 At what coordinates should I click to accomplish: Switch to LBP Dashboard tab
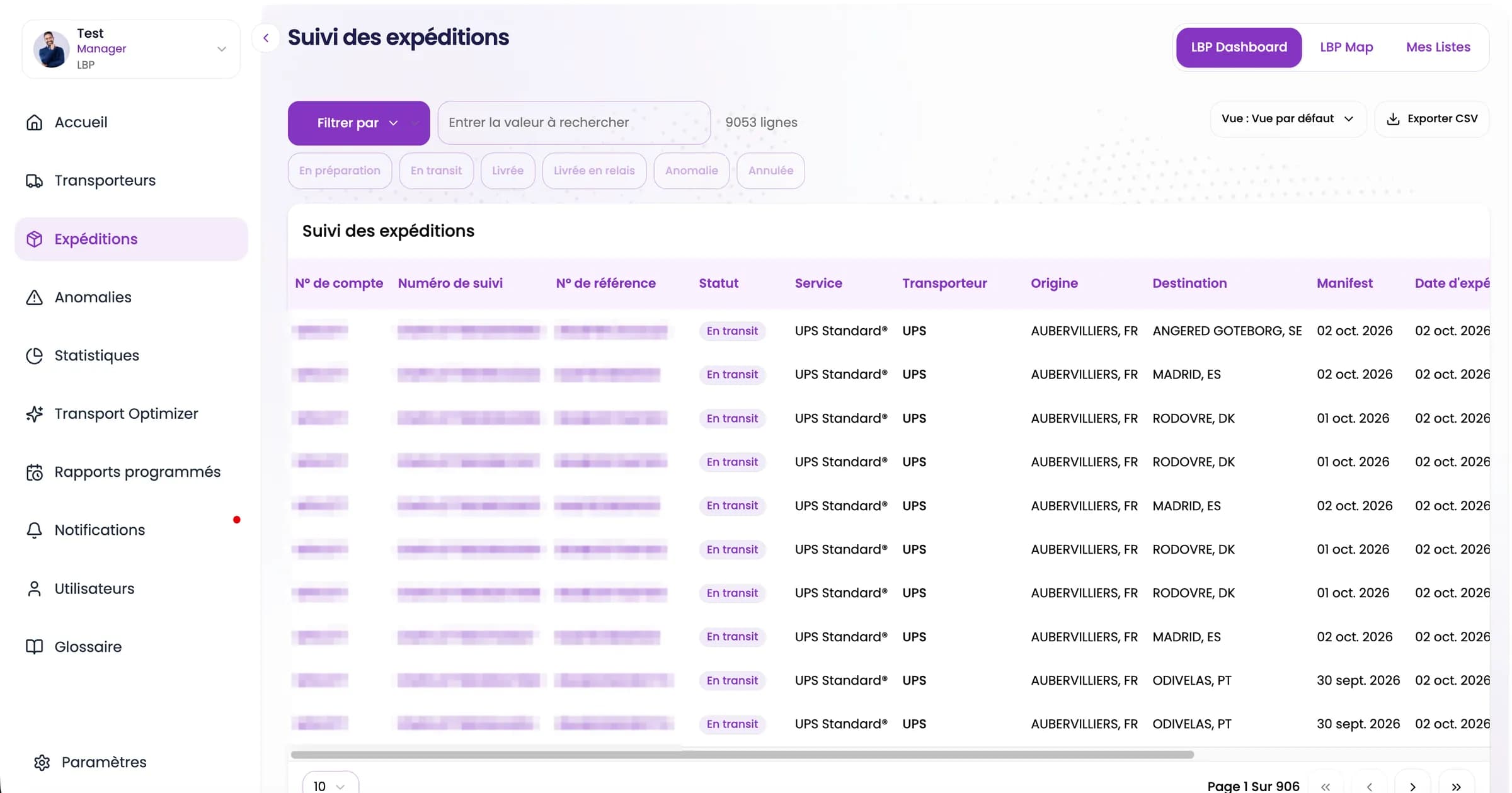coord(1239,47)
